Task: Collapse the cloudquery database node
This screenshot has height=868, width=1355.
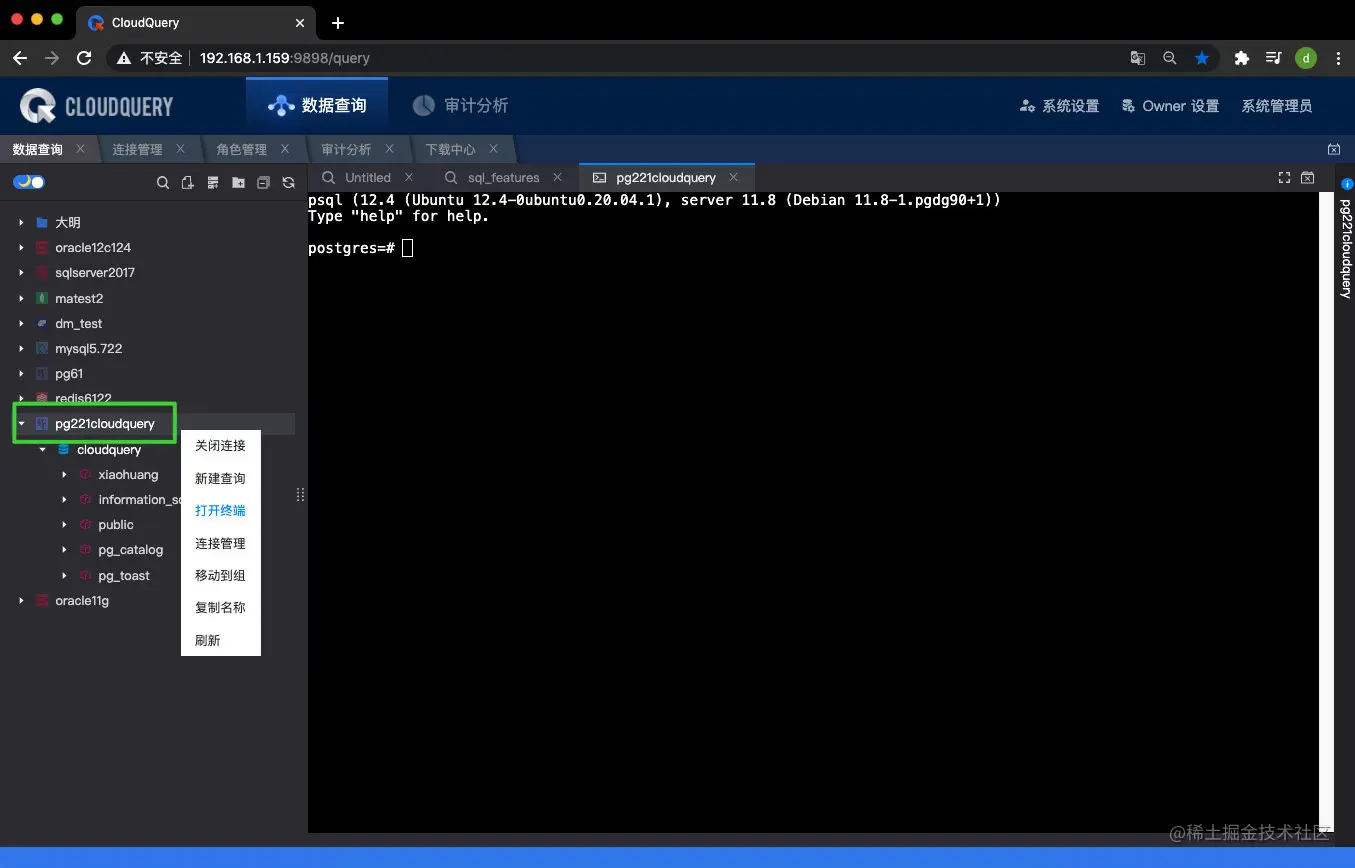Action: (x=43, y=449)
